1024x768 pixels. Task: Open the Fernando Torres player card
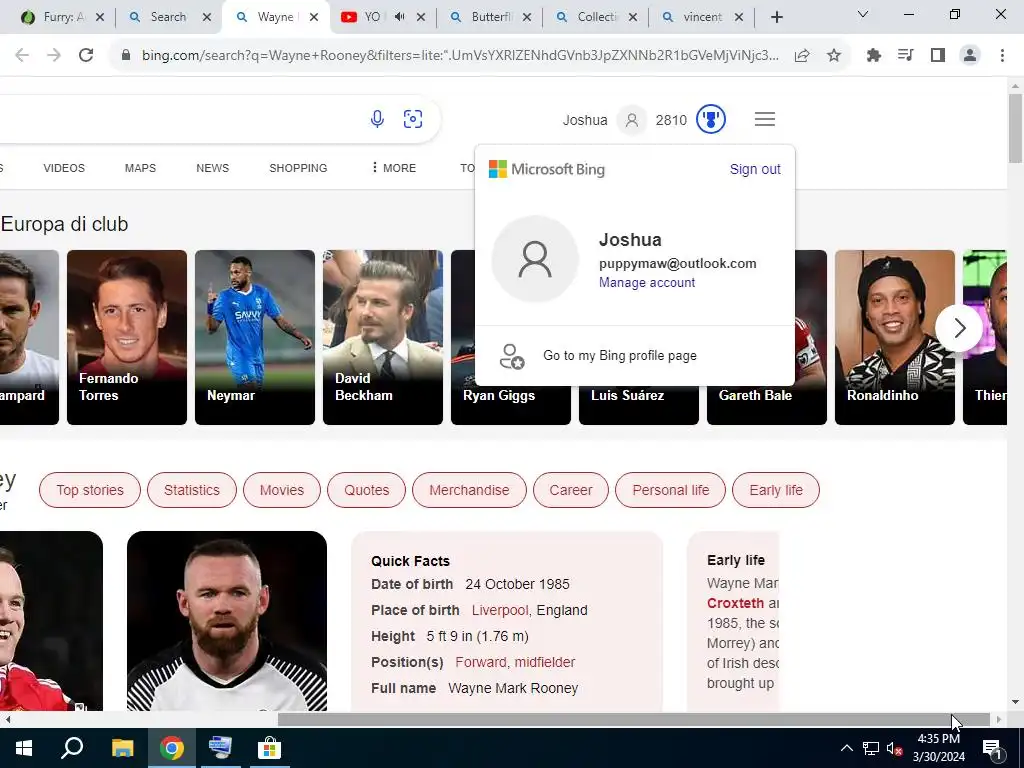point(127,337)
